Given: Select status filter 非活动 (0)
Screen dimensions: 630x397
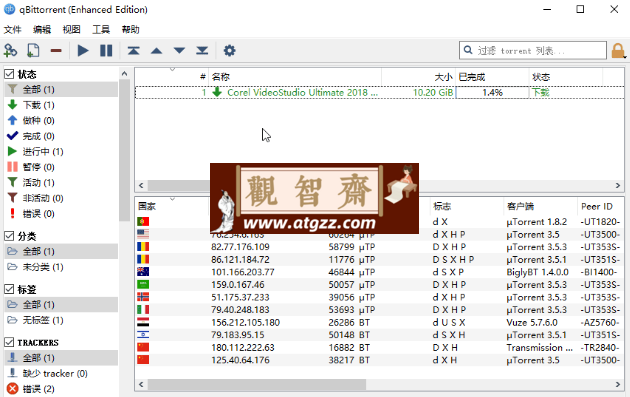Looking at the screenshot, I should [x=61, y=198].
